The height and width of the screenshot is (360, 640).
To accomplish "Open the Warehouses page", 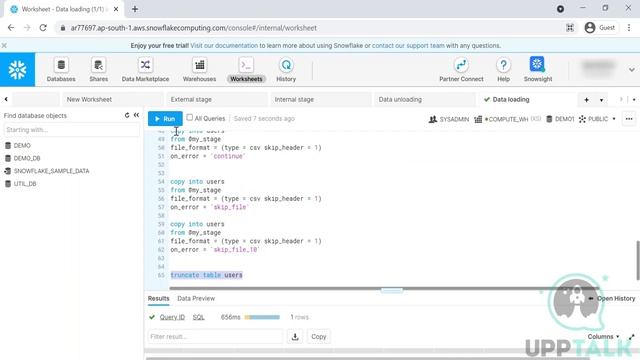I will click(x=199, y=70).
